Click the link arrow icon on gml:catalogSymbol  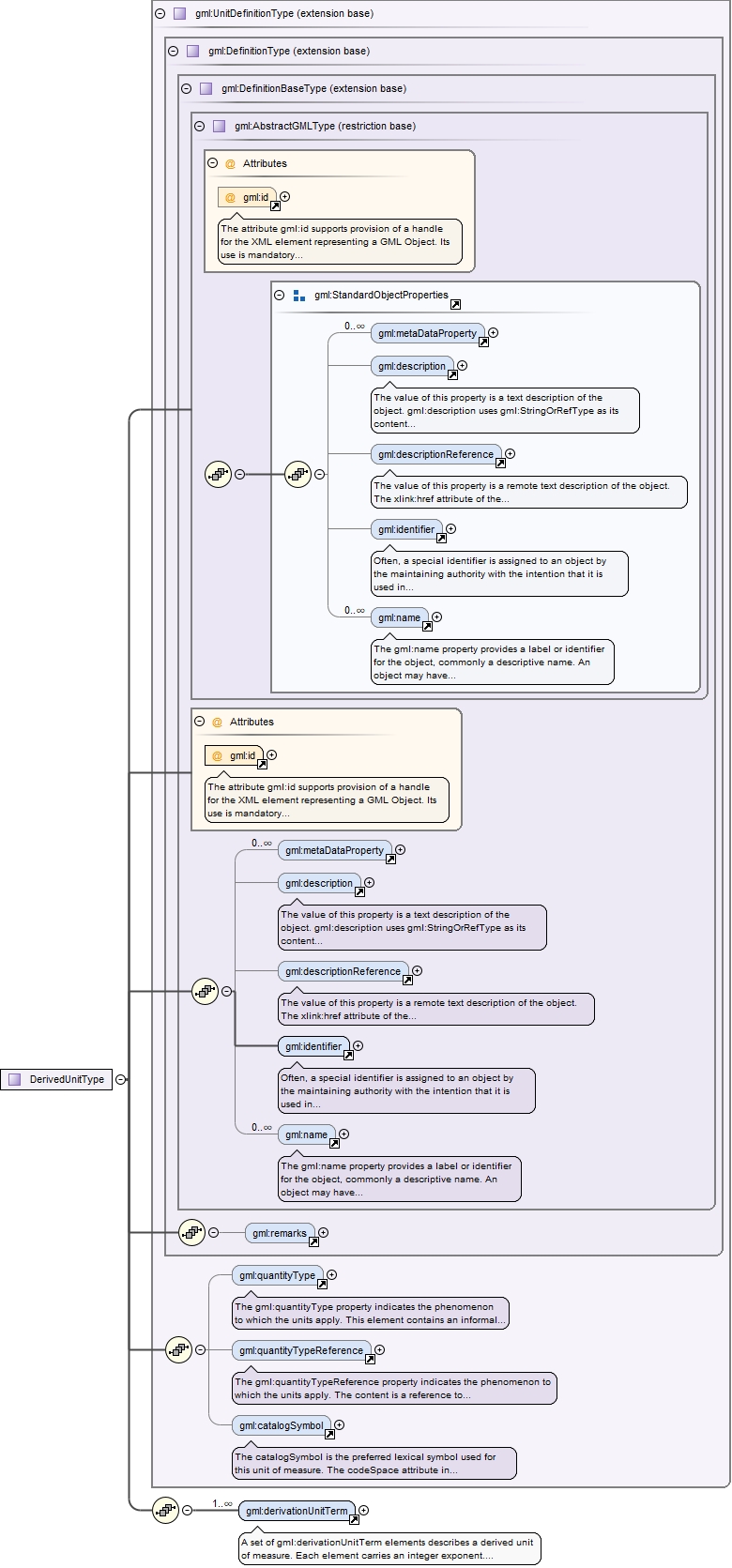[330, 1434]
